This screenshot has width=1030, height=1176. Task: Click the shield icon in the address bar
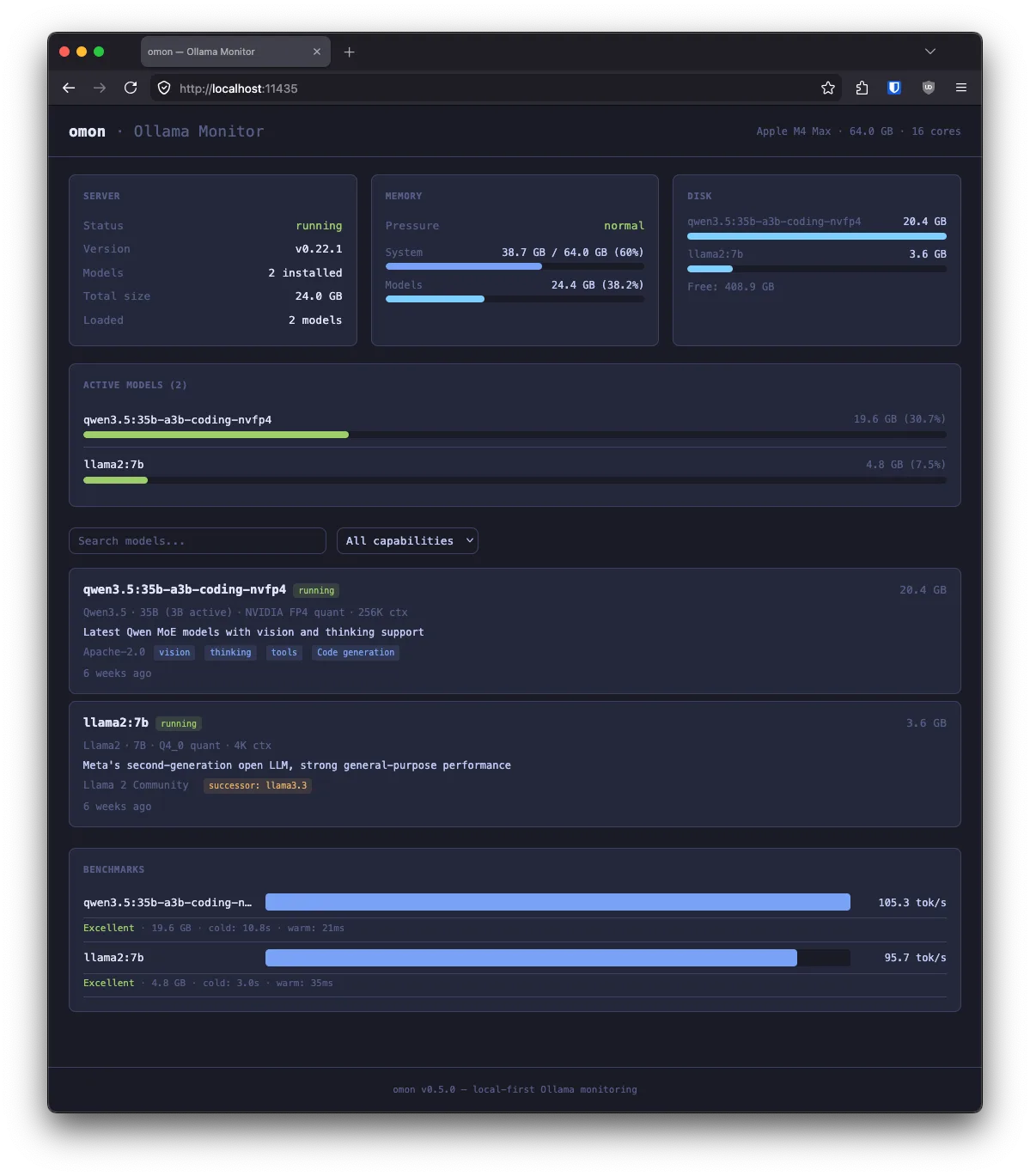pos(164,88)
